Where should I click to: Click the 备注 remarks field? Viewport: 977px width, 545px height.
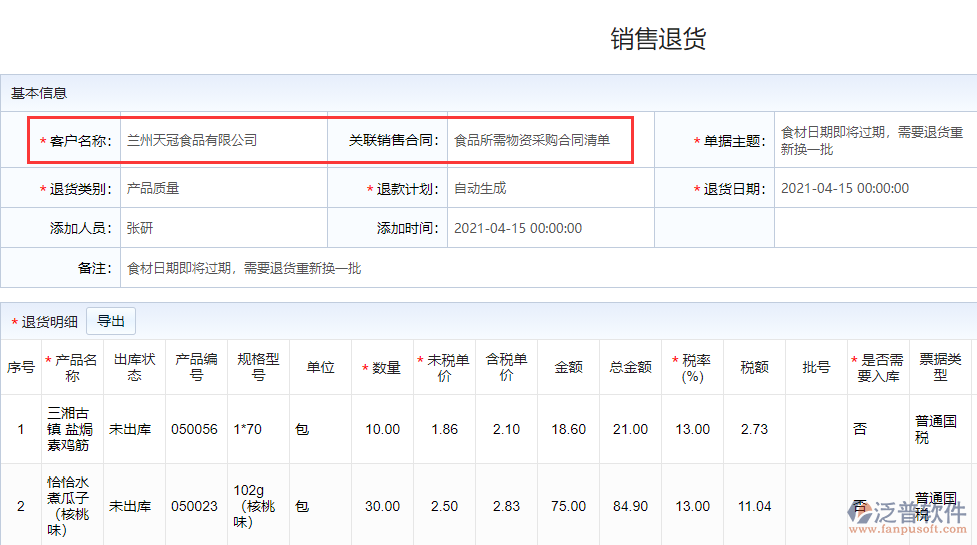[540, 268]
